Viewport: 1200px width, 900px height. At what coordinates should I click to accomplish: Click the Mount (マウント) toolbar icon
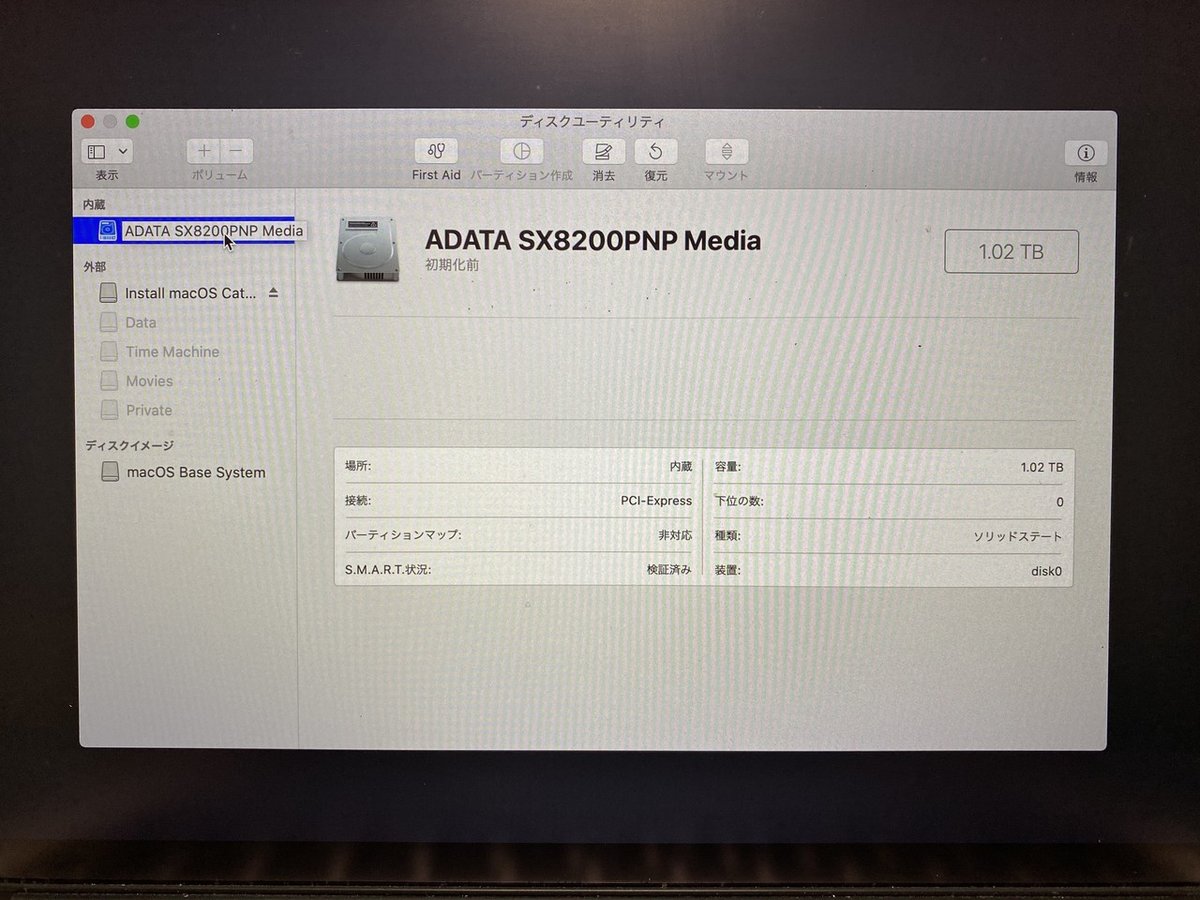726,151
